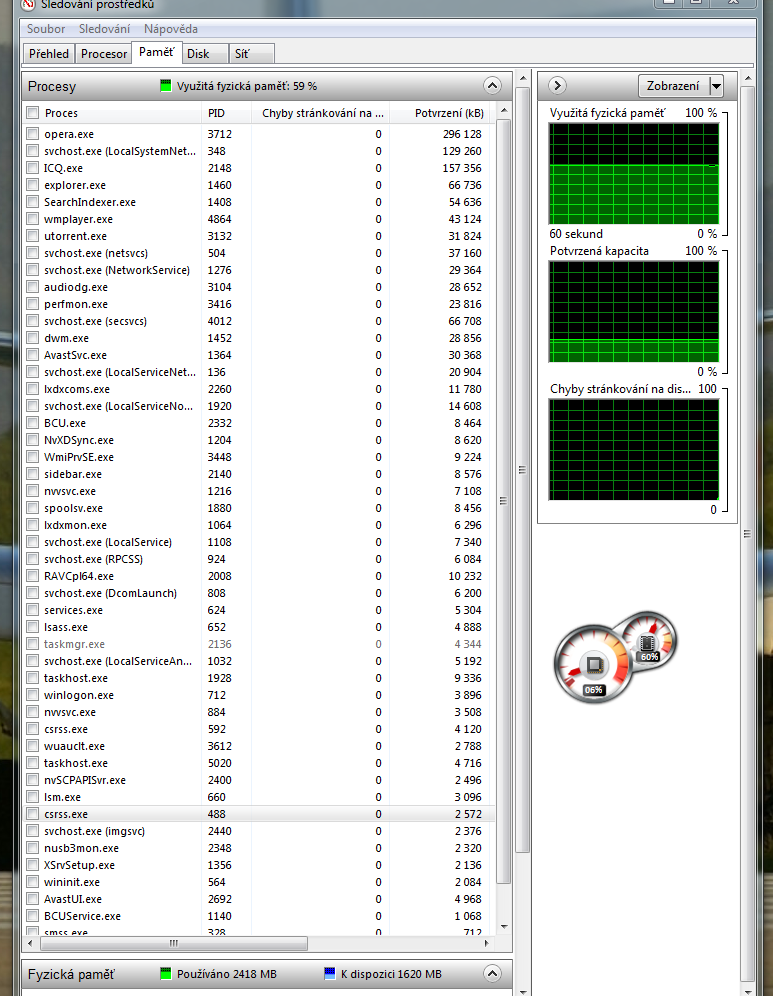Click left pane scroll up arrow
This screenshot has width=773, height=996.
(523, 78)
